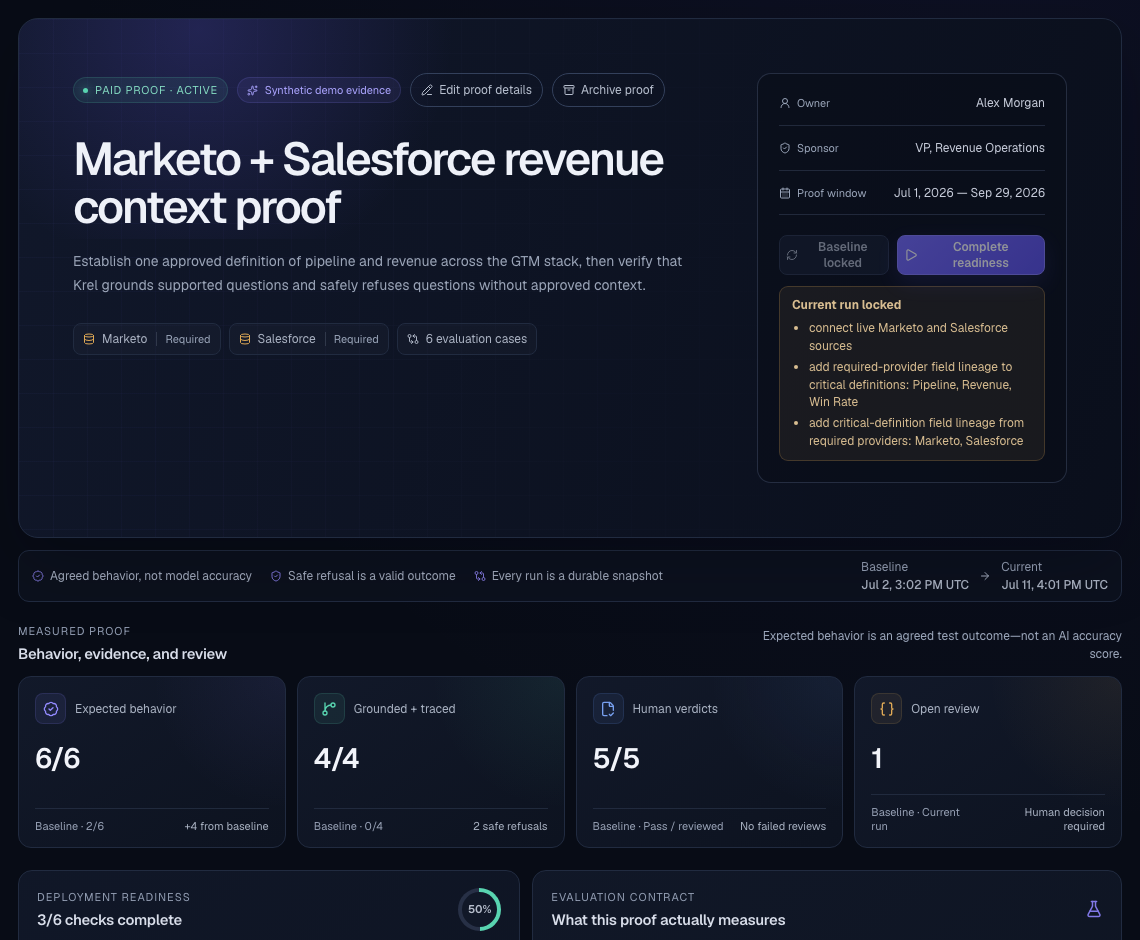Click the proof window dates Jul 1, 2026 — Sep 29, 2026

click(969, 193)
